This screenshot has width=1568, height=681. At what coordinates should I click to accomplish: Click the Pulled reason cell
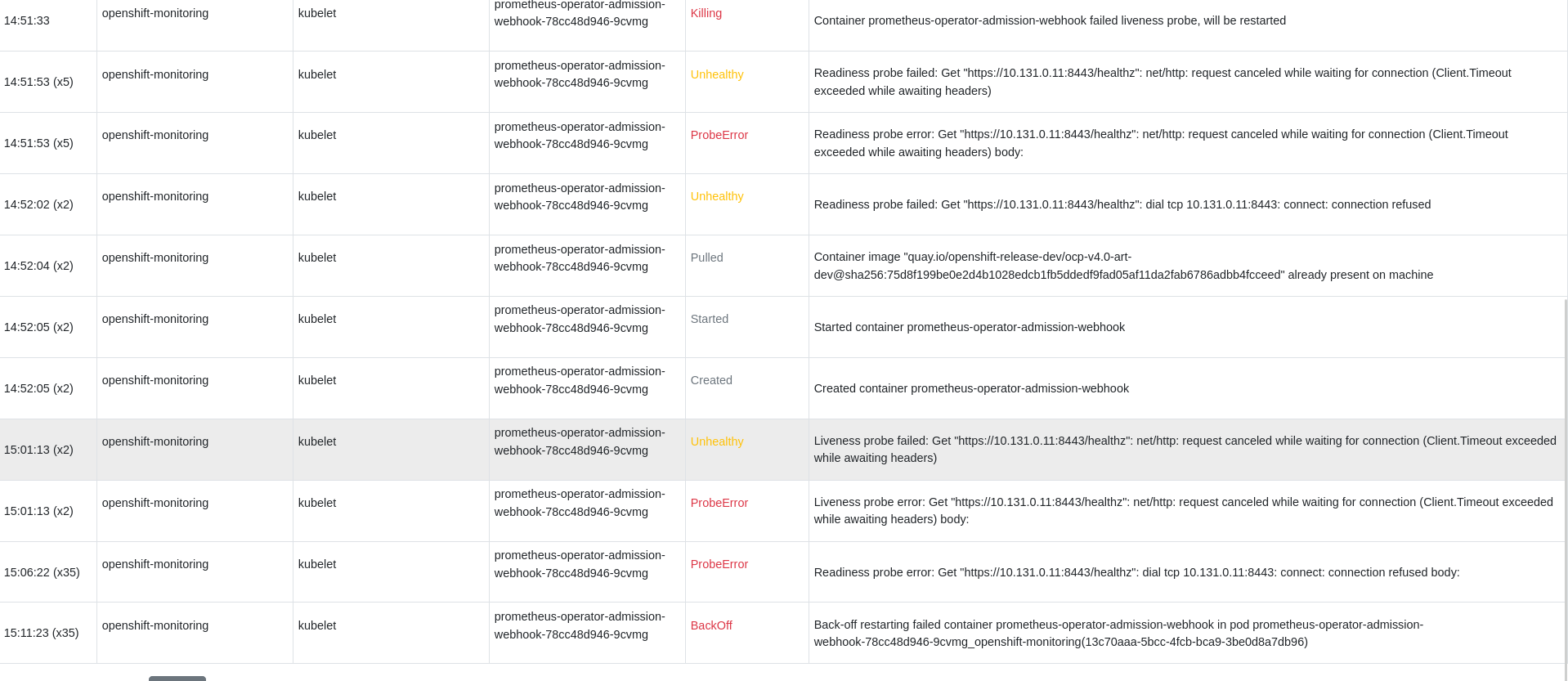[x=706, y=258]
